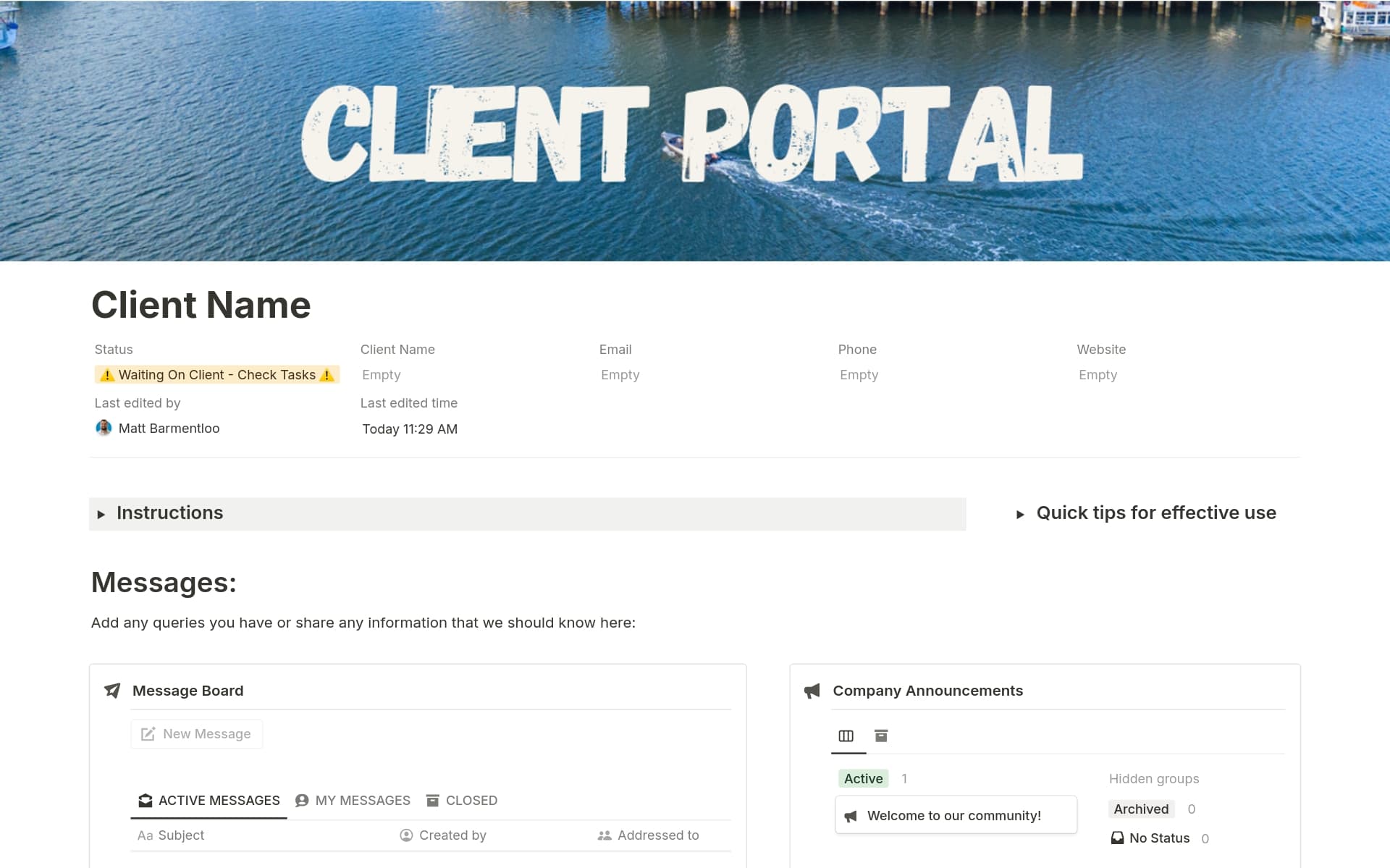The width and height of the screenshot is (1390, 868).
Task: Click megaphone icon on the Welcome card
Action: (x=851, y=816)
